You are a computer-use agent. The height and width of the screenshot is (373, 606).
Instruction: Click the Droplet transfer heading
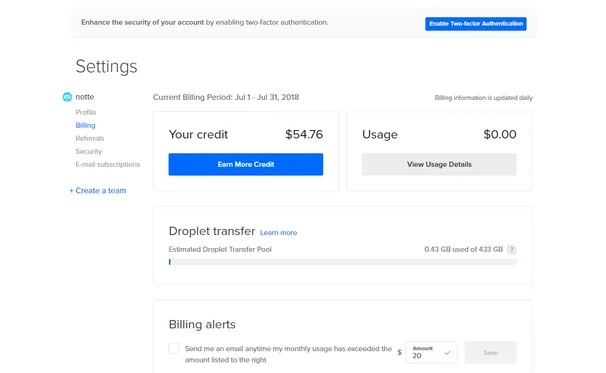point(212,231)
